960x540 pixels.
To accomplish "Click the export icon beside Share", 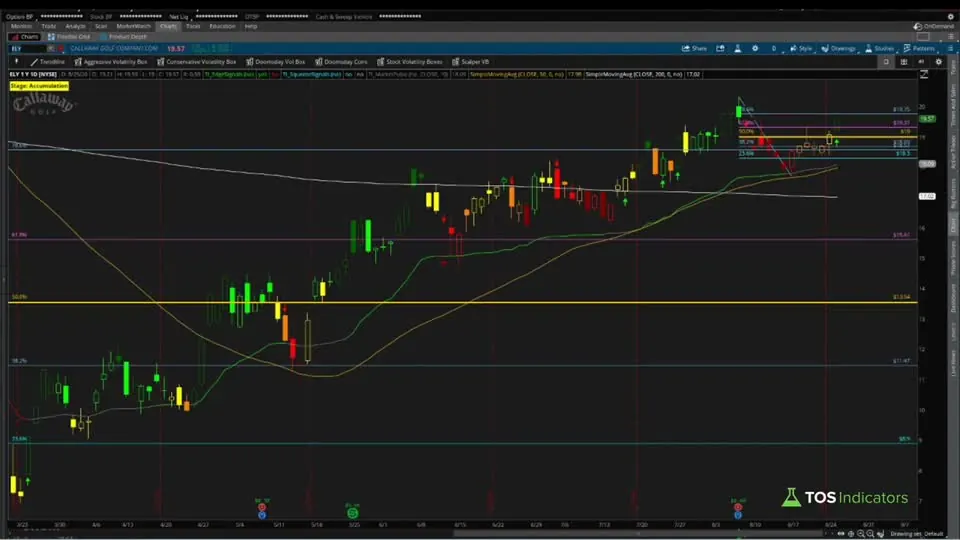I will pyautogui.click(x=721, y=48).
